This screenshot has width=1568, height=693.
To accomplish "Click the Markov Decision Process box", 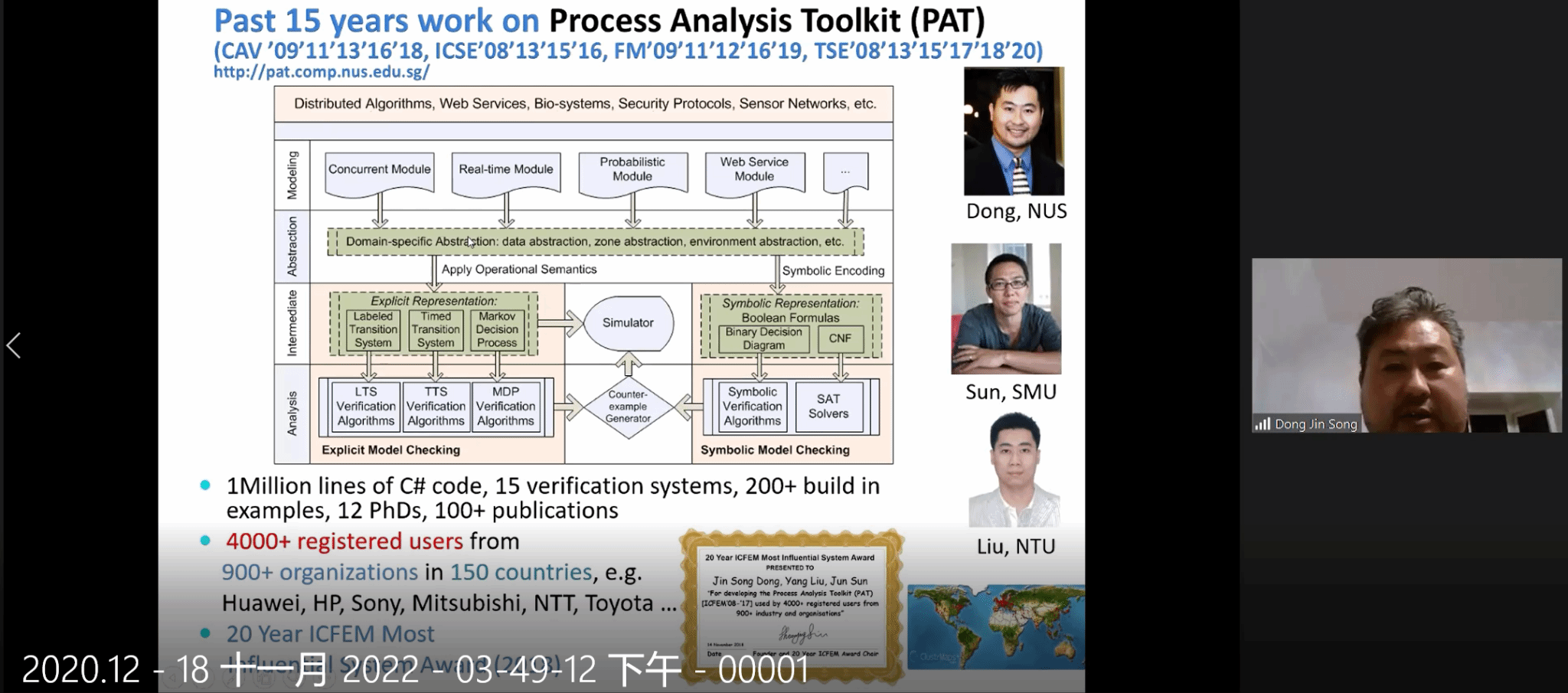I will pos(497,330).
